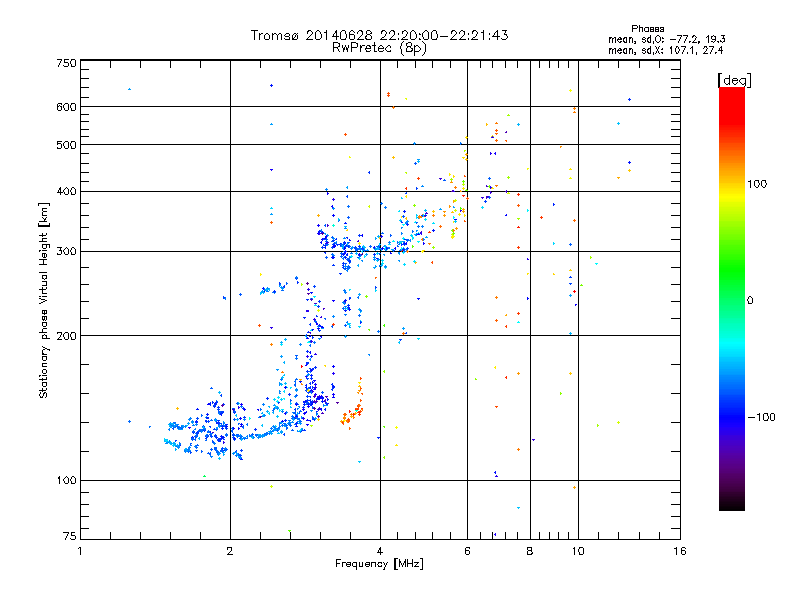The width and height of the screenshot is (800, 600).
Task: Select the "mean, sd,O: -77.2, 19.3" line
Action: pyautogui.click(x=666, y=39)
